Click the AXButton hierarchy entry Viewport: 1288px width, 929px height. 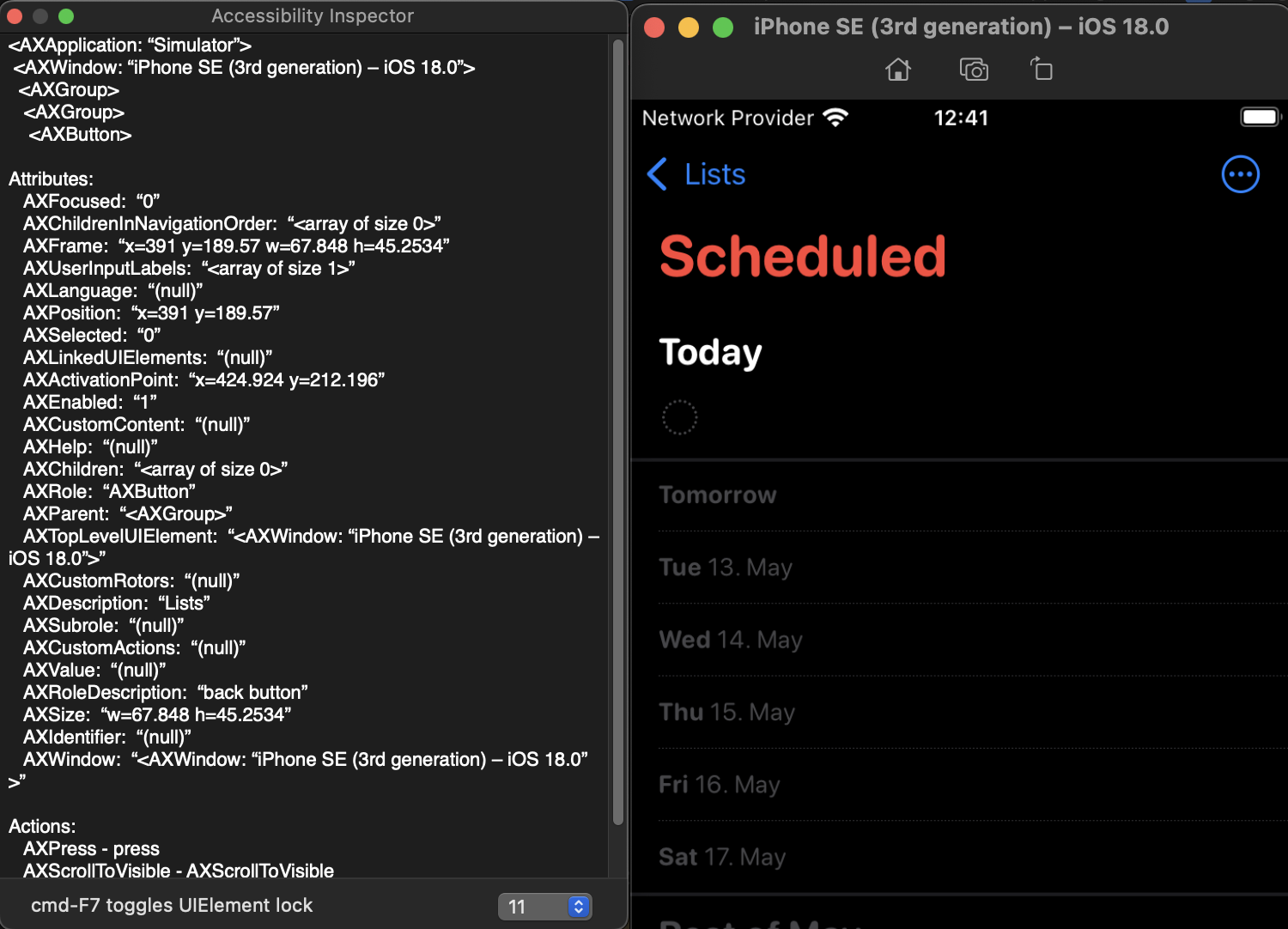(80, 134)
